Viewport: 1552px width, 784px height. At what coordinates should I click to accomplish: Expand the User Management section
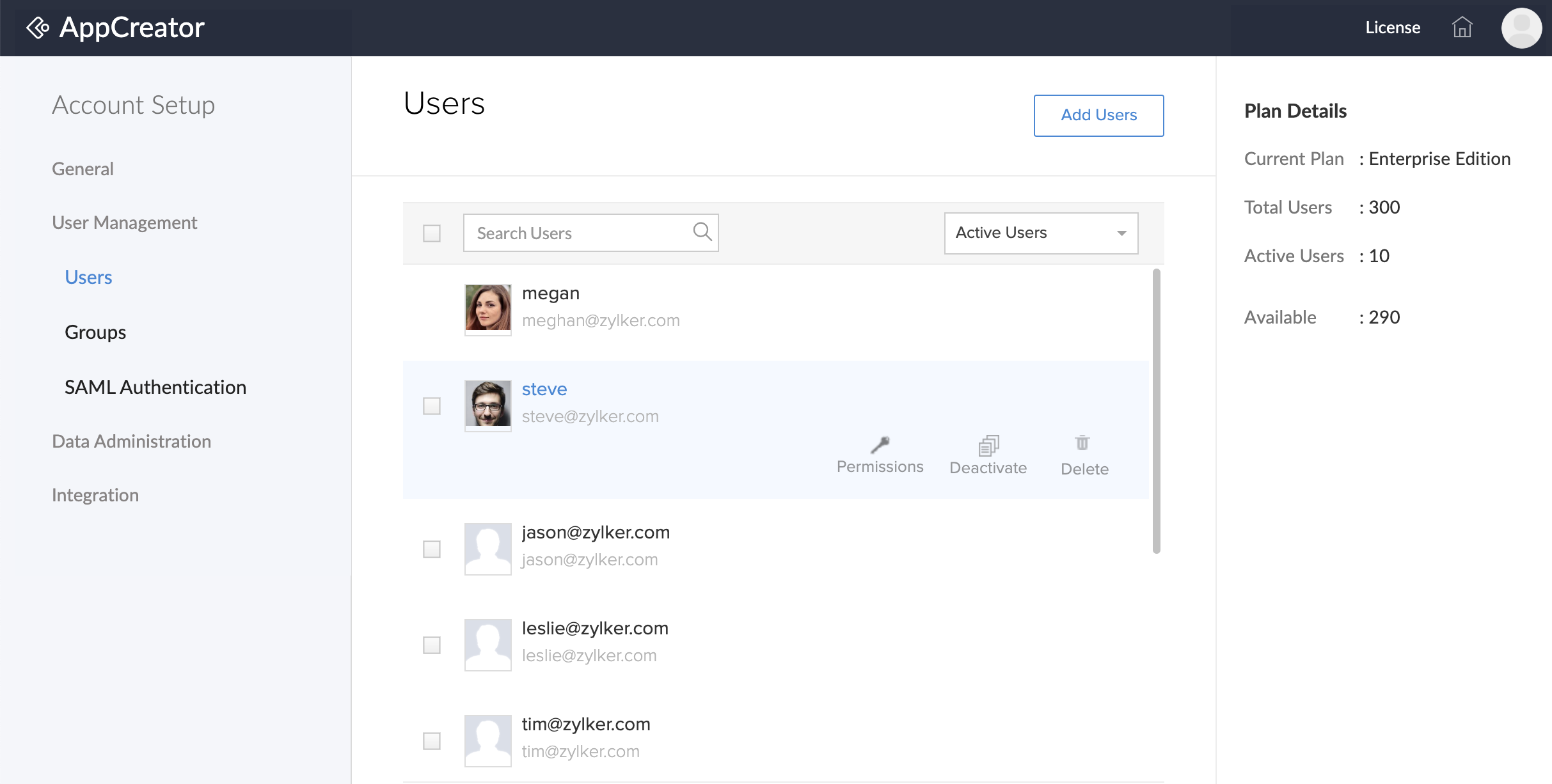(x=124, y=222)
